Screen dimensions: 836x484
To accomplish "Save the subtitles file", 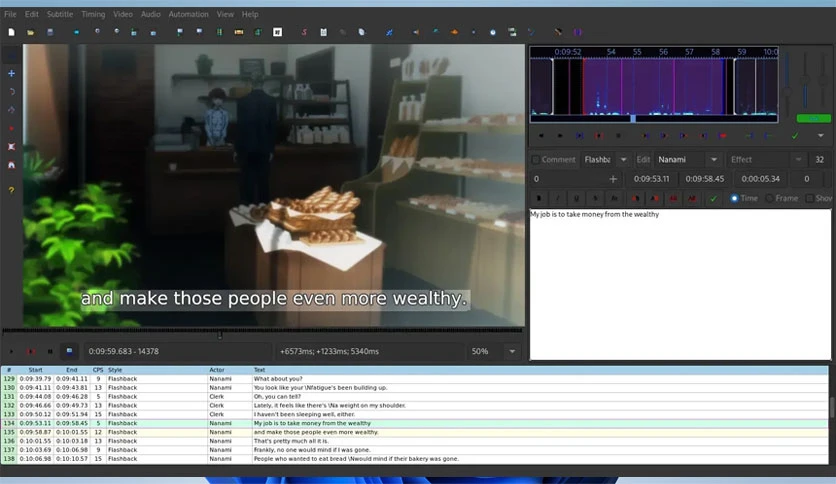I will pyautogui.click(x=50, y=32).
